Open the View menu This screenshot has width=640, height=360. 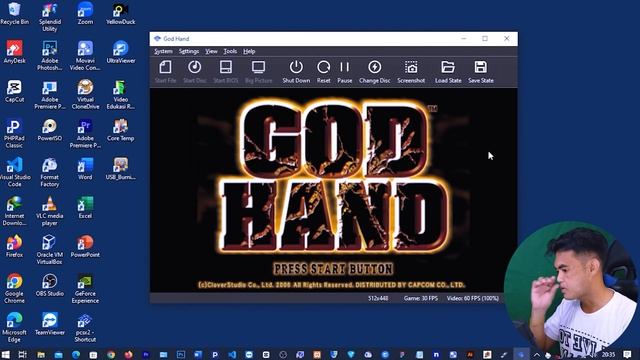(211, 51)
